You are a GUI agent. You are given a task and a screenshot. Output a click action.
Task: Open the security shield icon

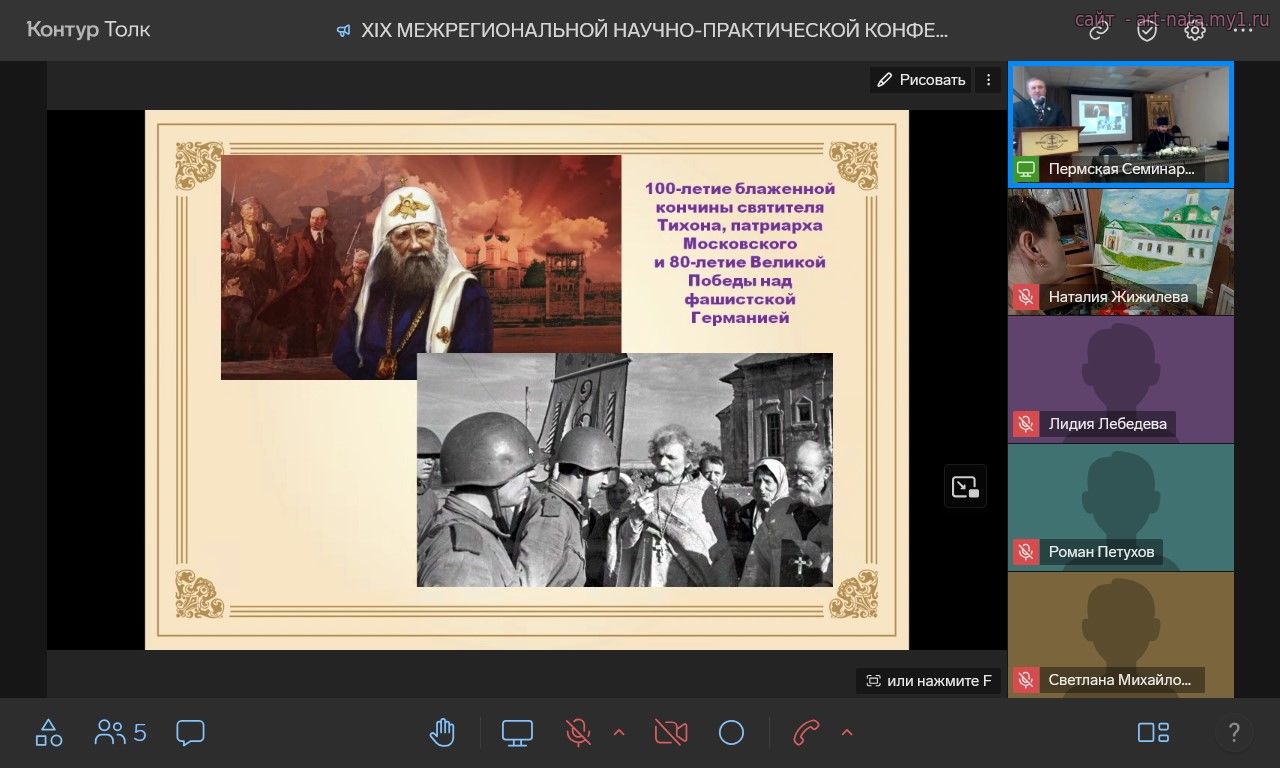[x=1147, y=30]
